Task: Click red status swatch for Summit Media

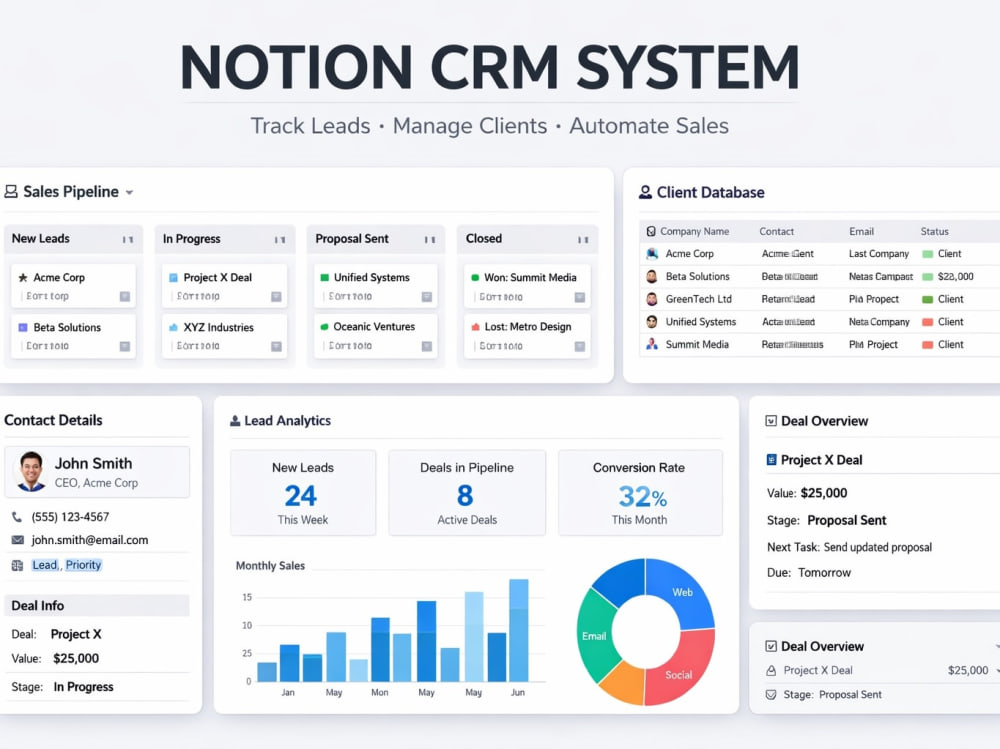Action: [x=928, y=345]
